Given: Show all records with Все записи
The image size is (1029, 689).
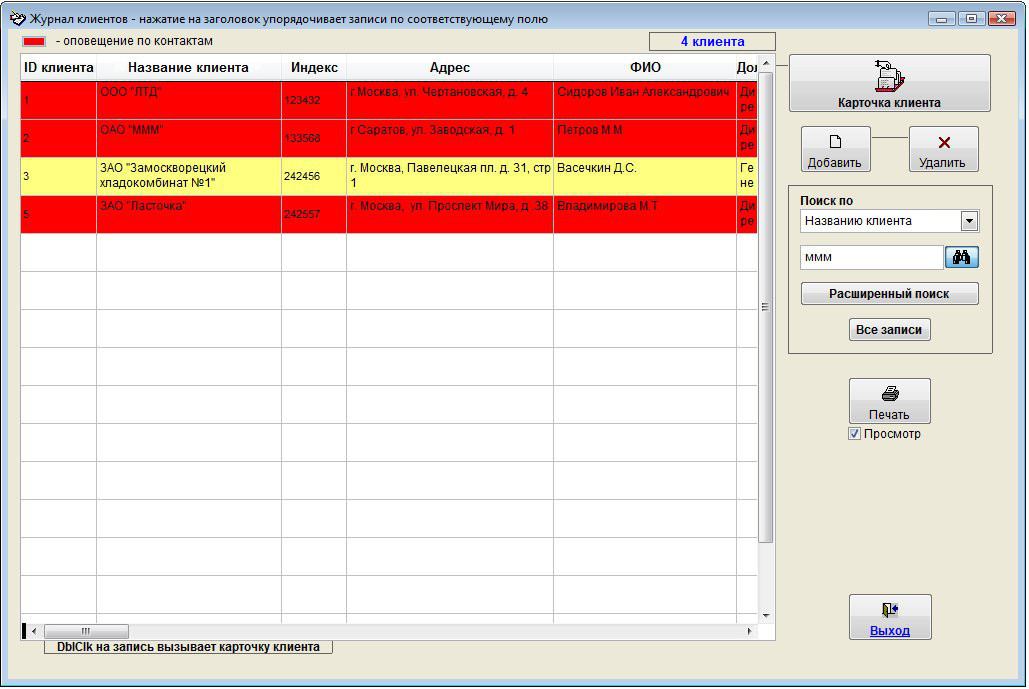Looking at the screenshot, I should [889, 330].
